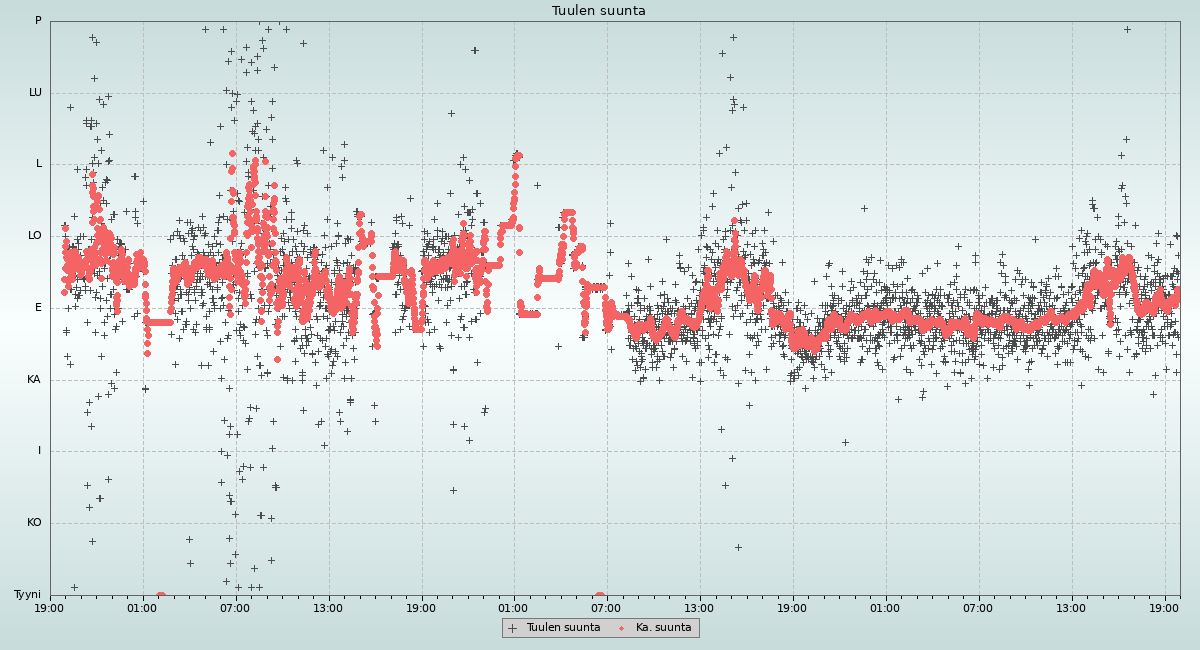
Task: Select the 'Ka. suunta' legend entry text
Action: pos(663,628)
